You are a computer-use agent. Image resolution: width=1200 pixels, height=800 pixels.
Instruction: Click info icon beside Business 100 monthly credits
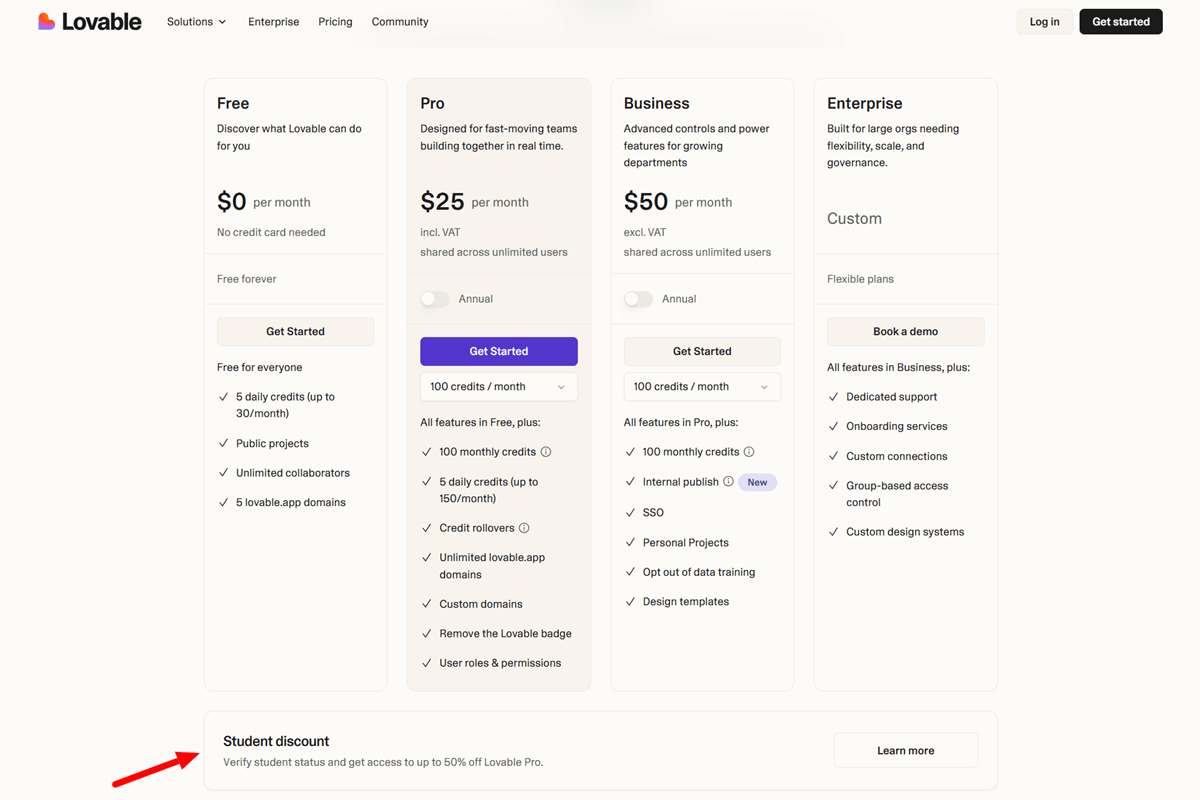pyautogui.click(x=749, y=452)
